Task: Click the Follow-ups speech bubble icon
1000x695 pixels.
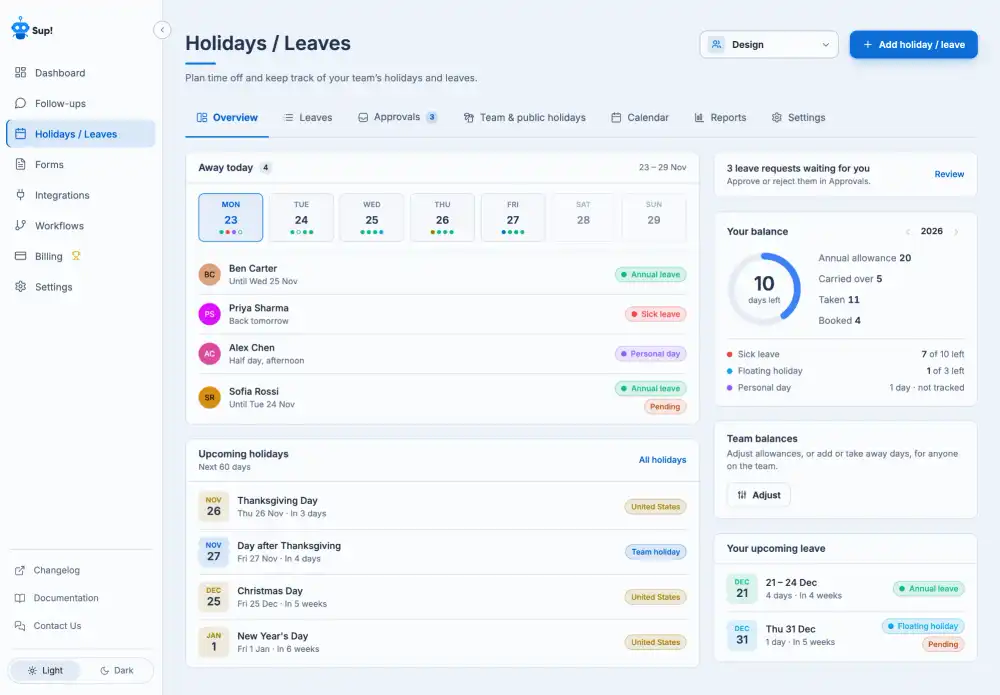Action: (20, 103)
